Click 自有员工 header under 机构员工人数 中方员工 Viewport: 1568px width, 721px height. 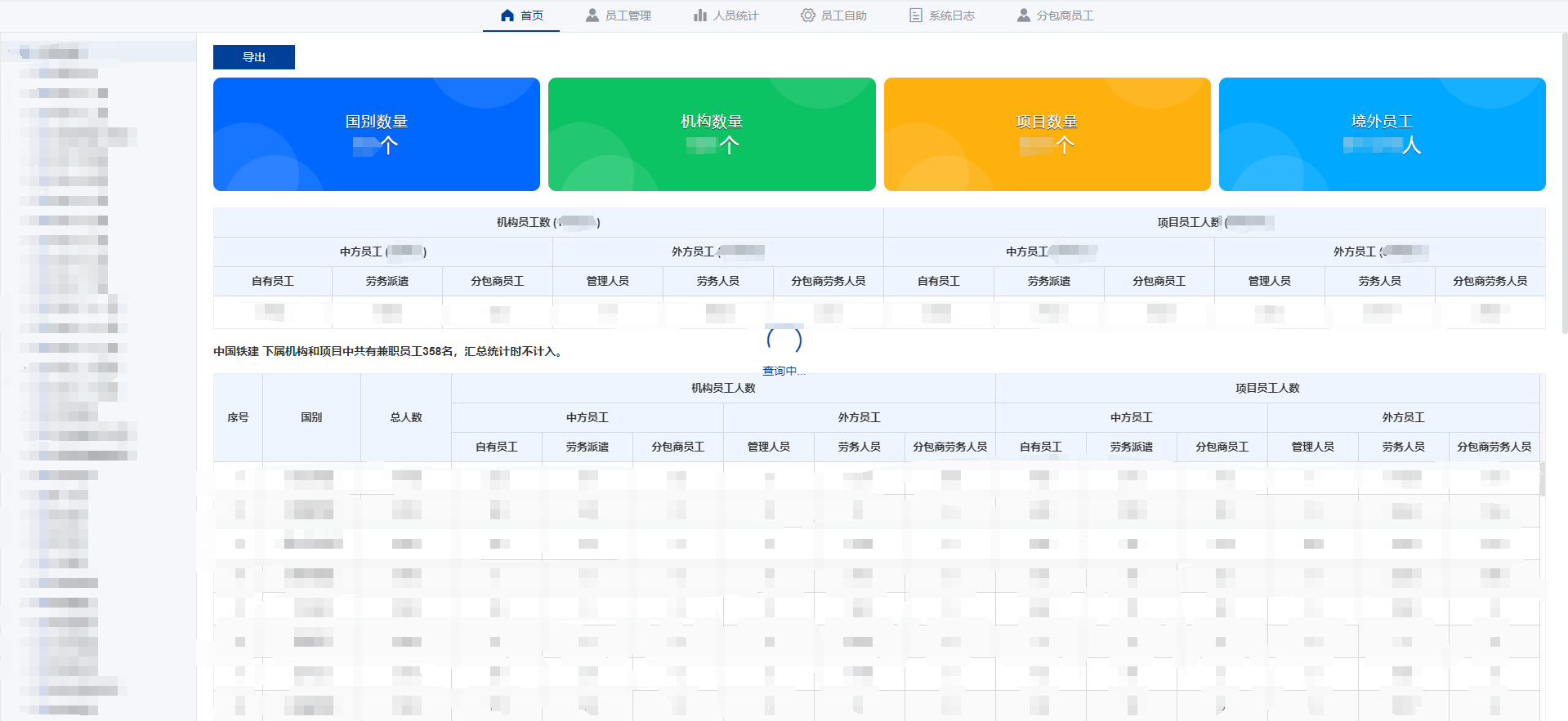tap(497, 447)
